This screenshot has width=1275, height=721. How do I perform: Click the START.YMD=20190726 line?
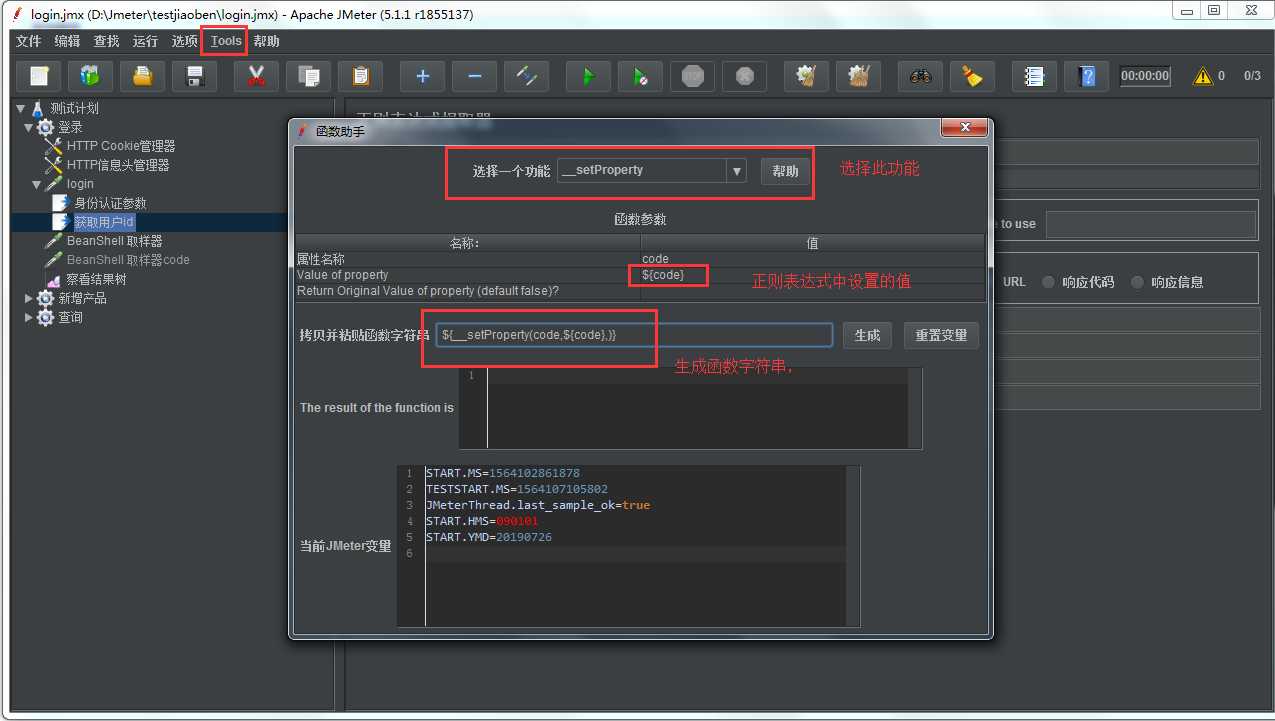coord(489,537)
